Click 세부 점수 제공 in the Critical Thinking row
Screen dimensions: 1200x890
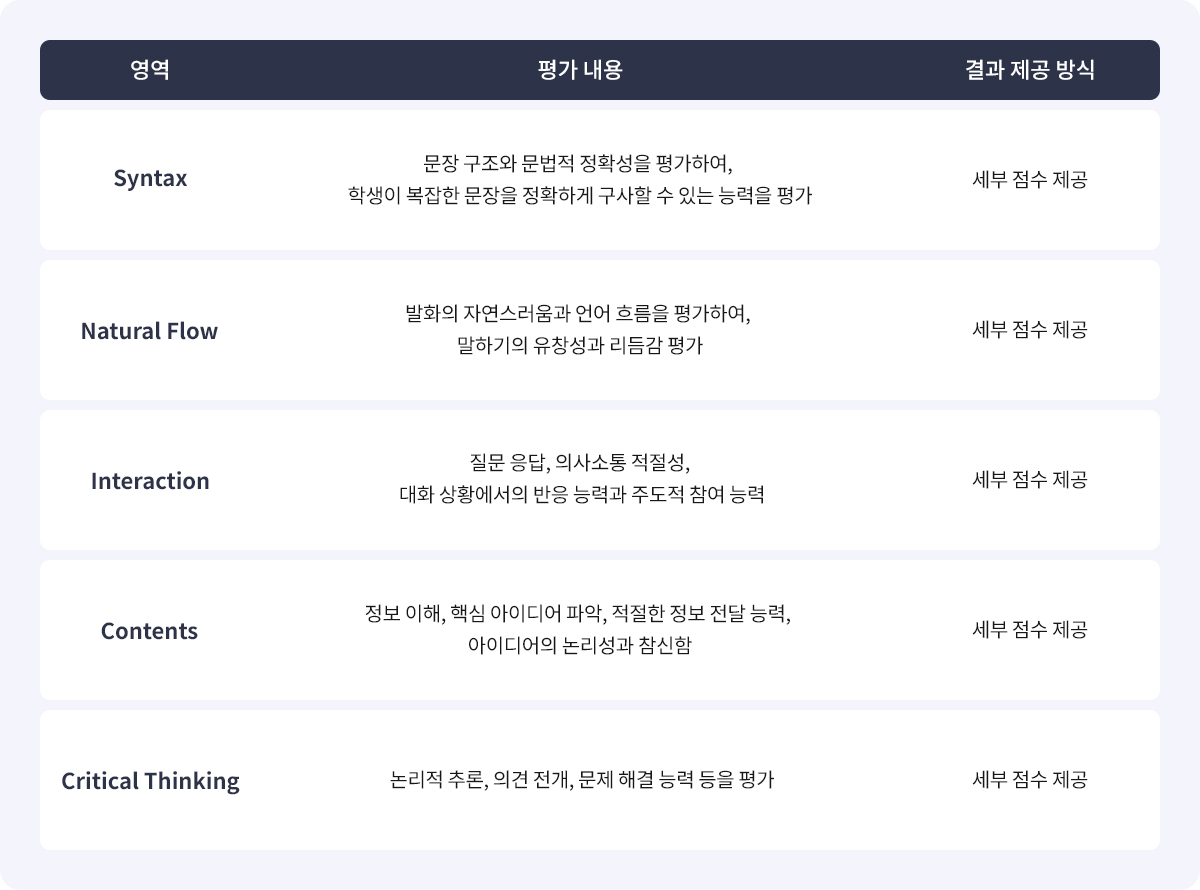coord(1029,780)
